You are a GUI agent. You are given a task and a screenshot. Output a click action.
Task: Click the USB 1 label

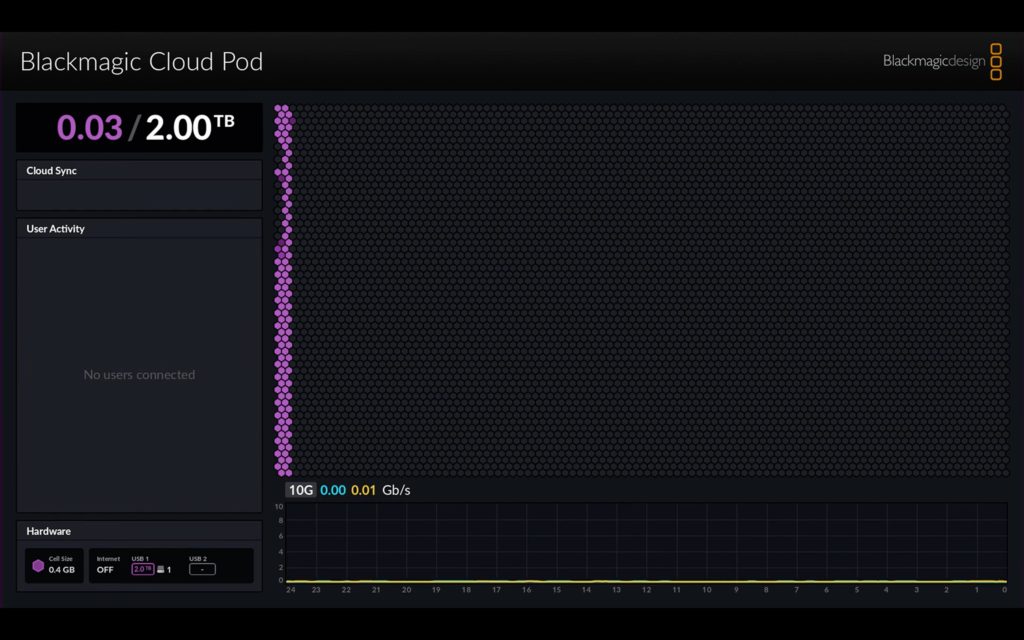(140, 559)
